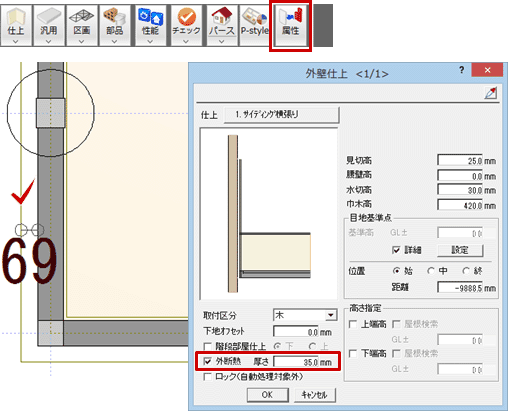The width and height of the screenshot is (508, 411).
Task: Click the OK button
Action: click(x=267, y=395)
